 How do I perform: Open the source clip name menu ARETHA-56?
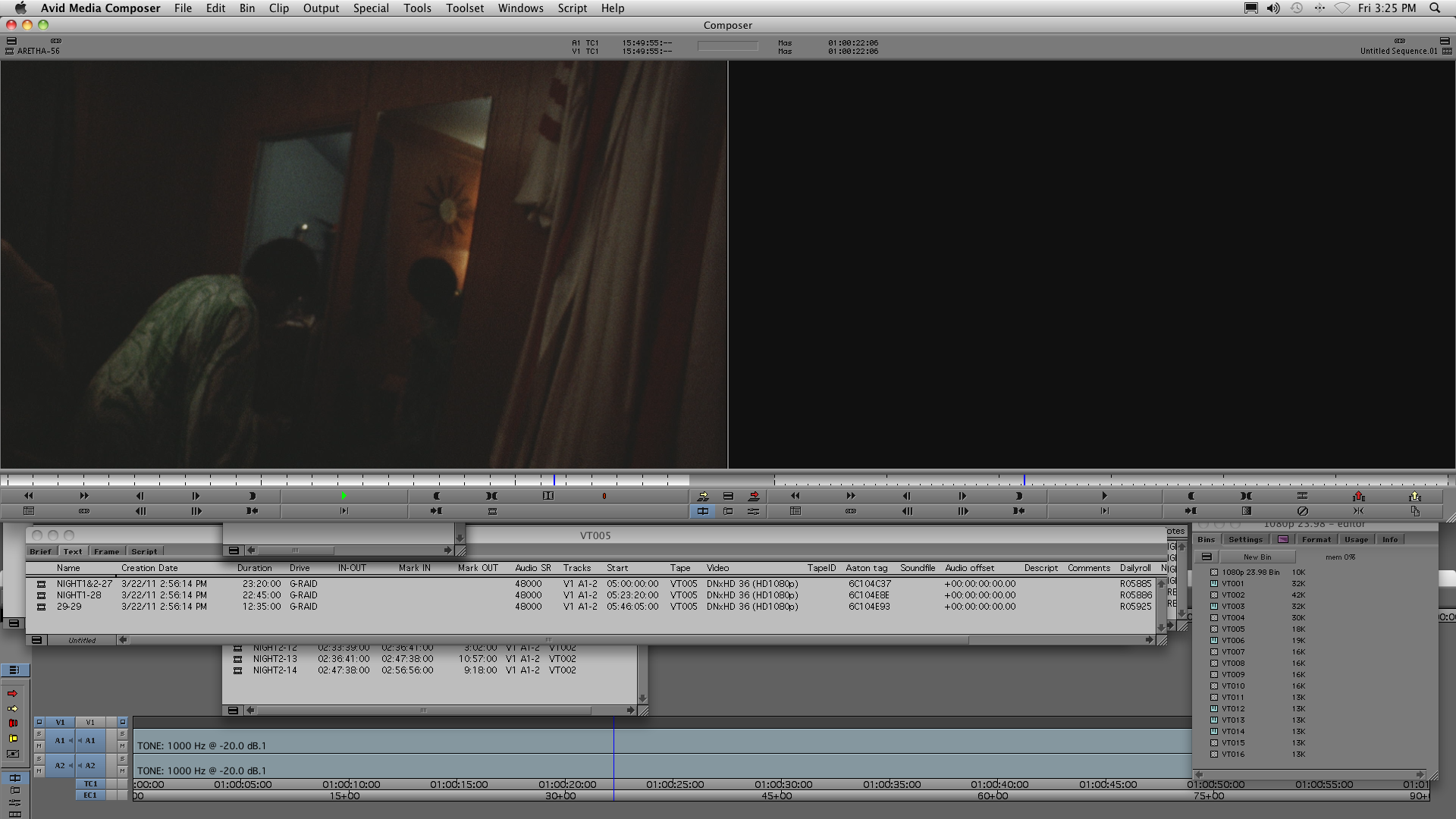[x=38, y=51]
